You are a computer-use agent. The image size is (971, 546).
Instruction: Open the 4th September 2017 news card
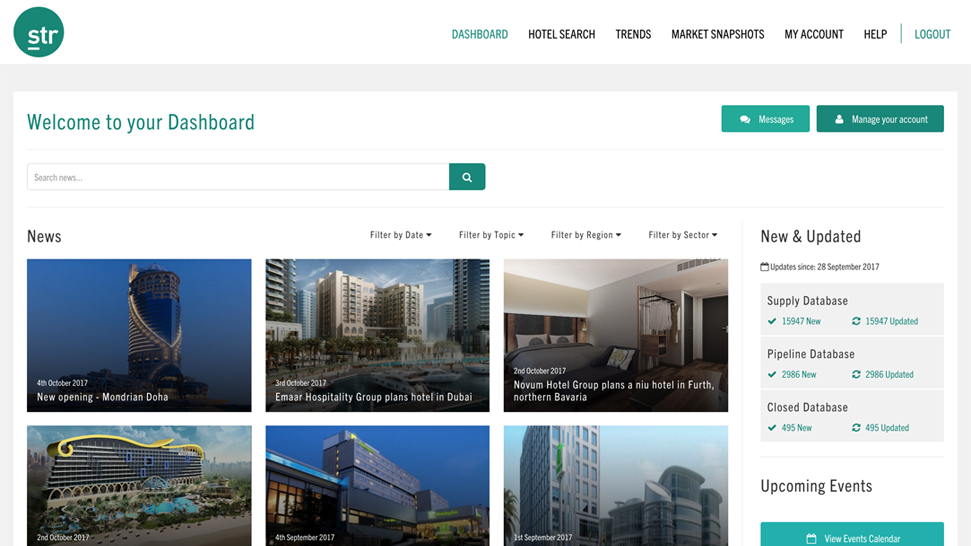coord(377,486)
